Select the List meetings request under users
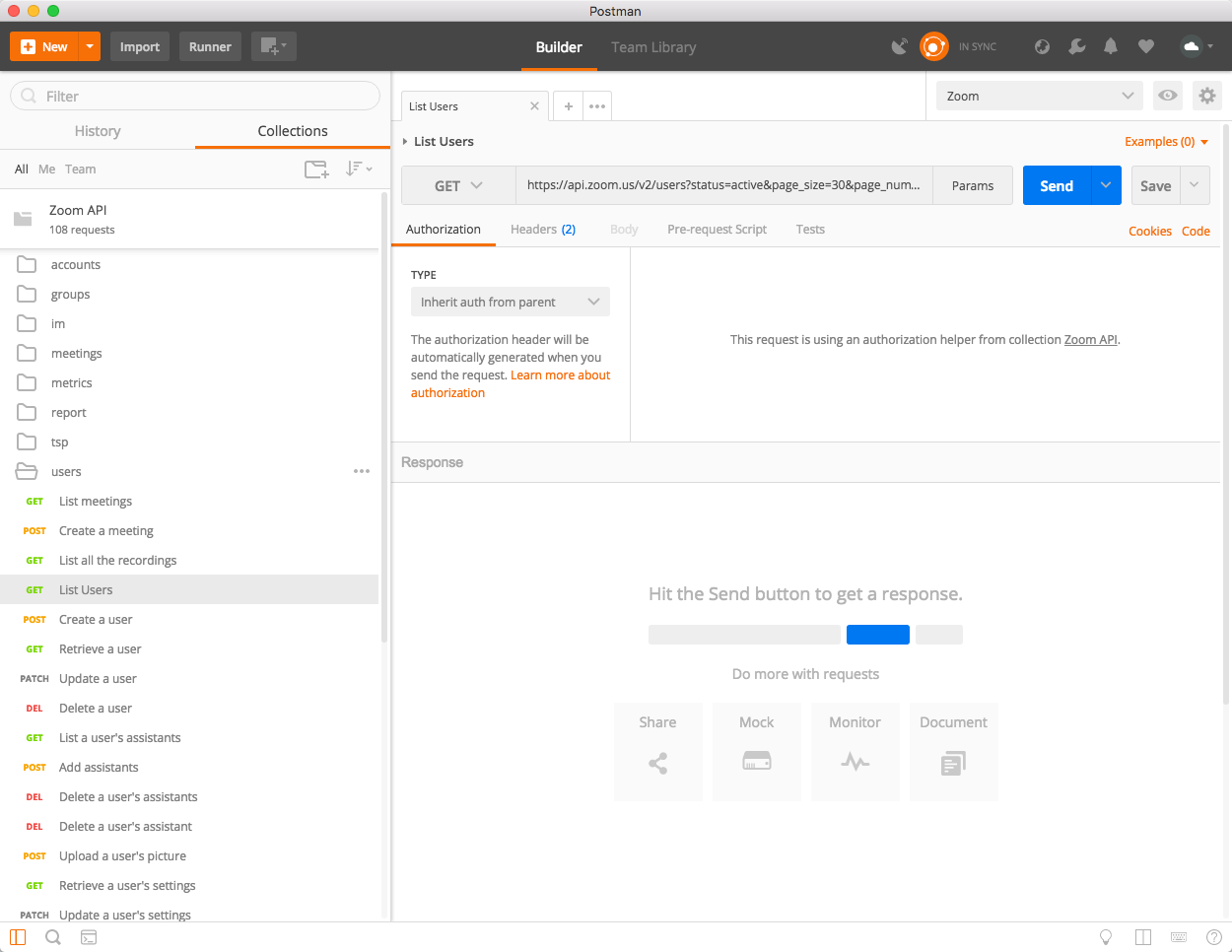This screenshot has width=1232, height=952. click(94, 501)
